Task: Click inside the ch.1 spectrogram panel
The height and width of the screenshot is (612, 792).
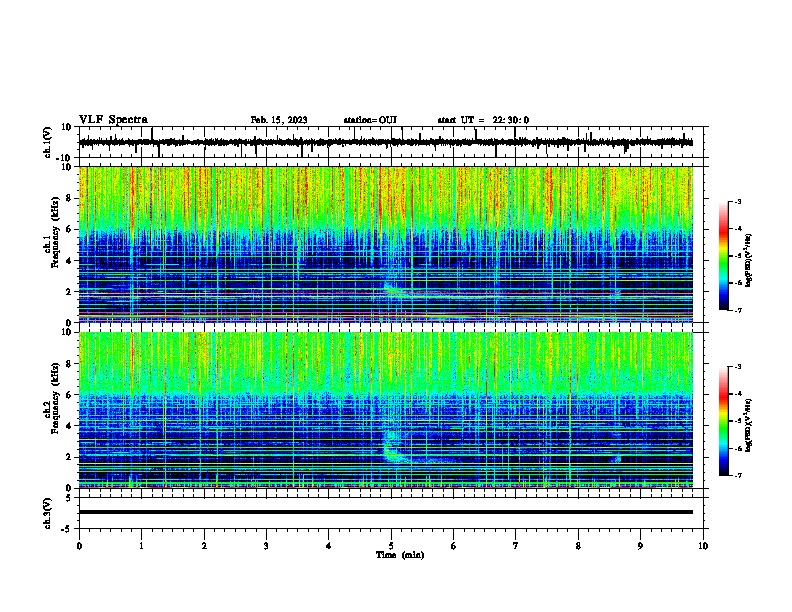Action: click(x=386, y=244)
